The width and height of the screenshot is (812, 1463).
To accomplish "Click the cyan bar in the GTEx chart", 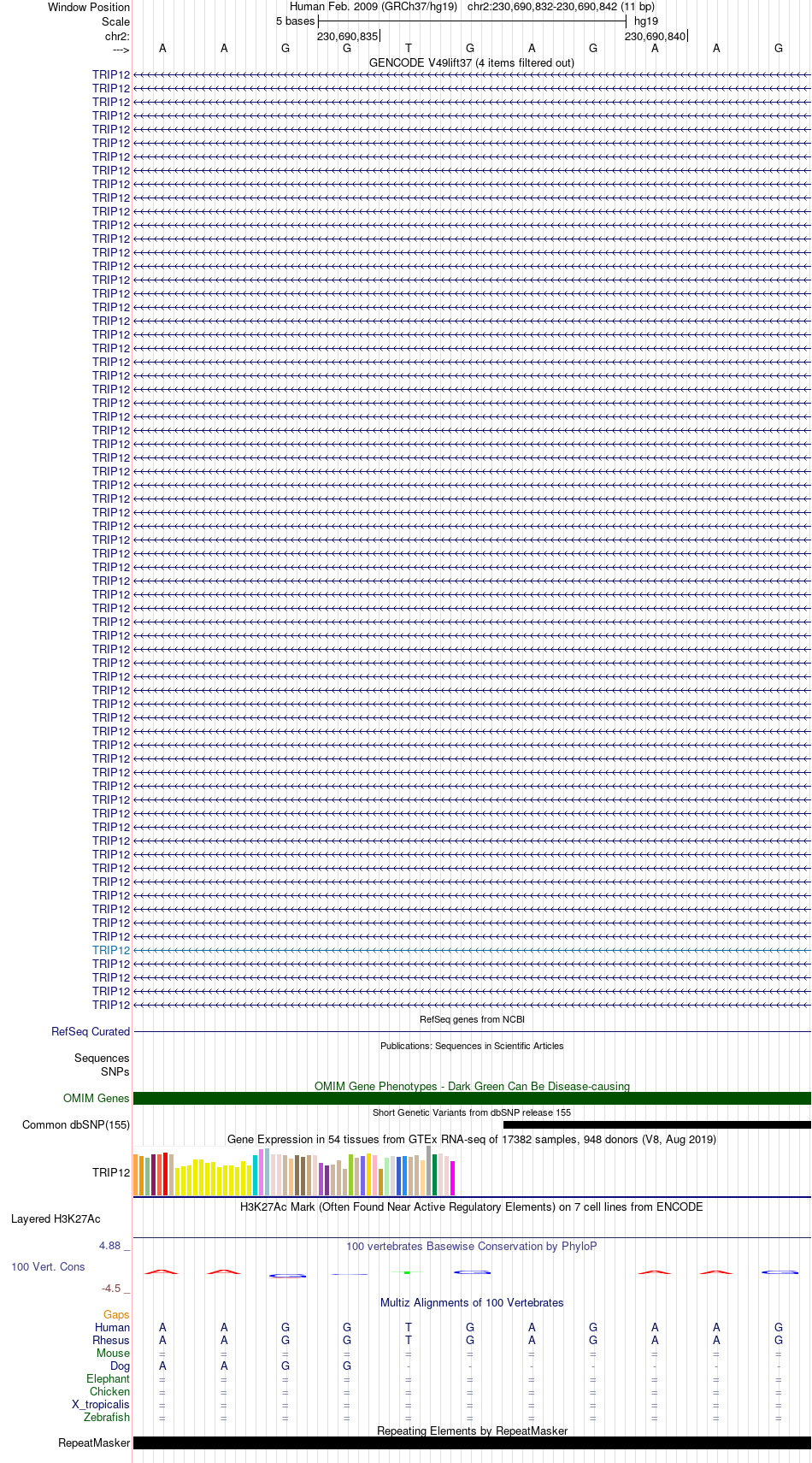I will click(256, 1176).
